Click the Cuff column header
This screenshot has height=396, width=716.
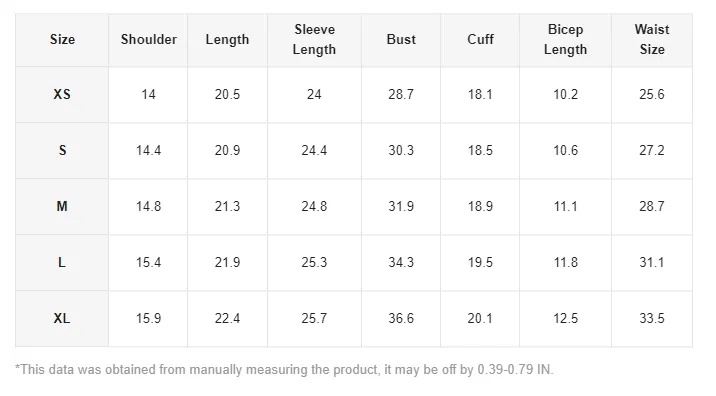[x=480, y=40]
